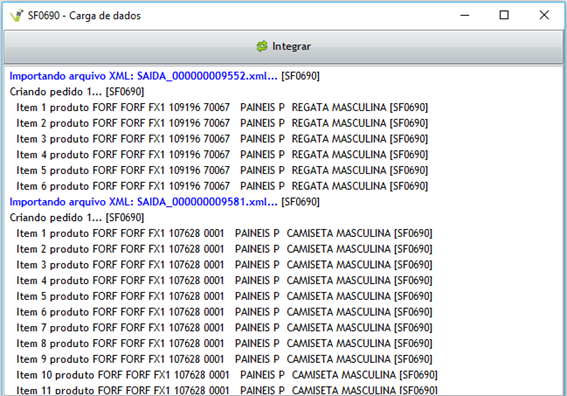Select the SAIDA_00000009552.xml import line
Screen dimensions: 567x396
tap(165, 76)
